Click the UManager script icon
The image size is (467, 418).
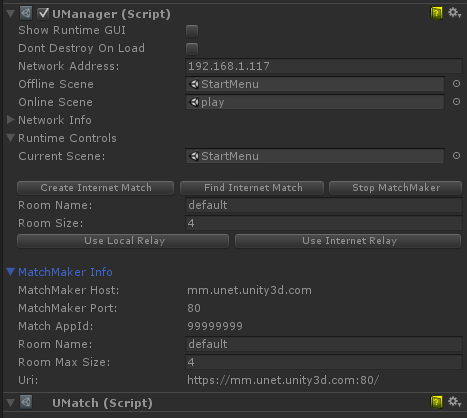point(26,14)
